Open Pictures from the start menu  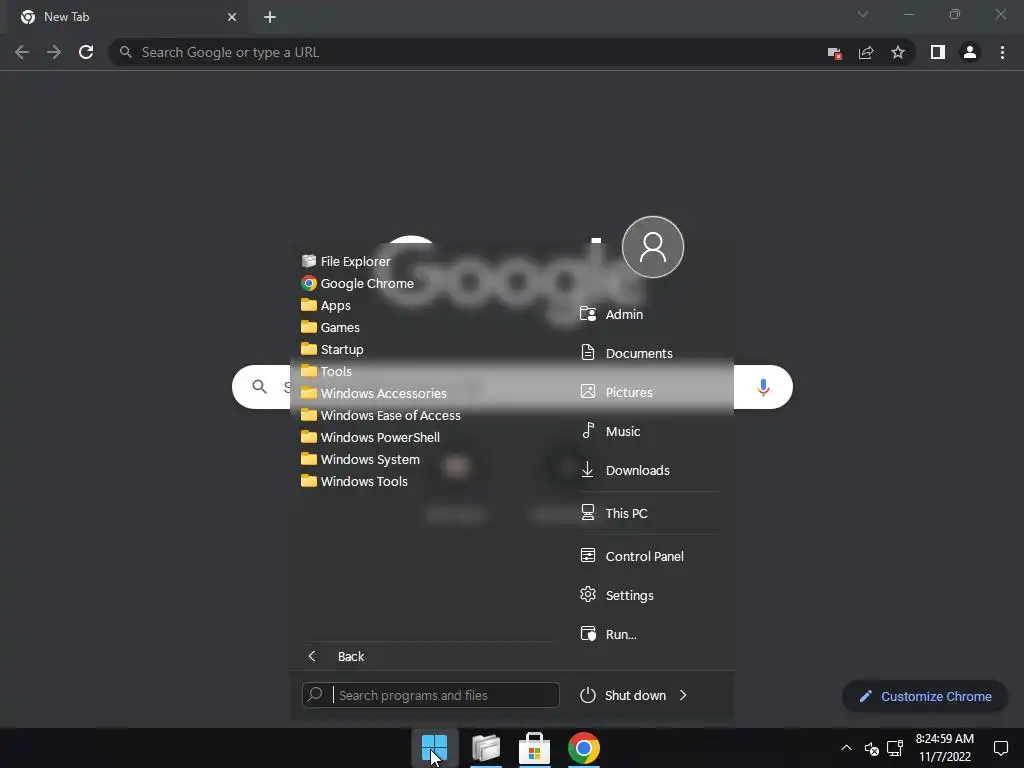tap(616, 392)
